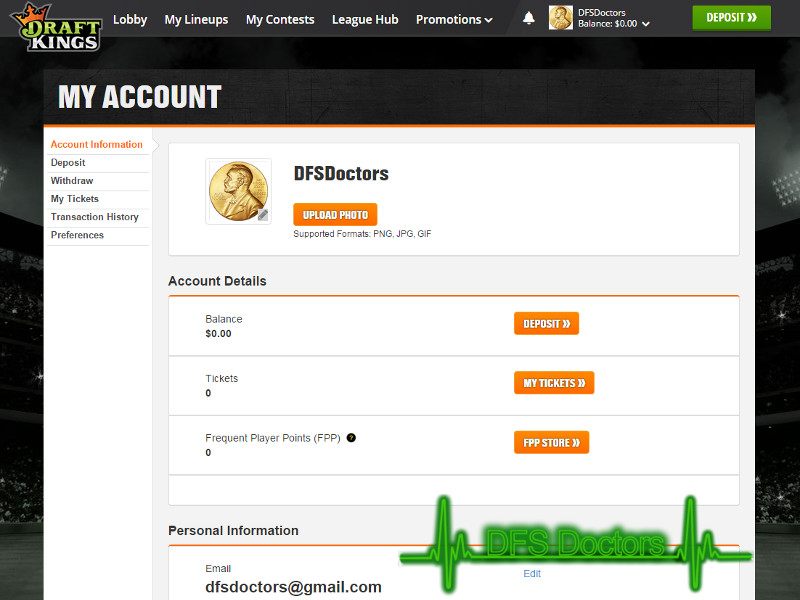The width and height of the screenshot is (800, 600).
Task: Select Account Information in sidebar
Action: 96,144
